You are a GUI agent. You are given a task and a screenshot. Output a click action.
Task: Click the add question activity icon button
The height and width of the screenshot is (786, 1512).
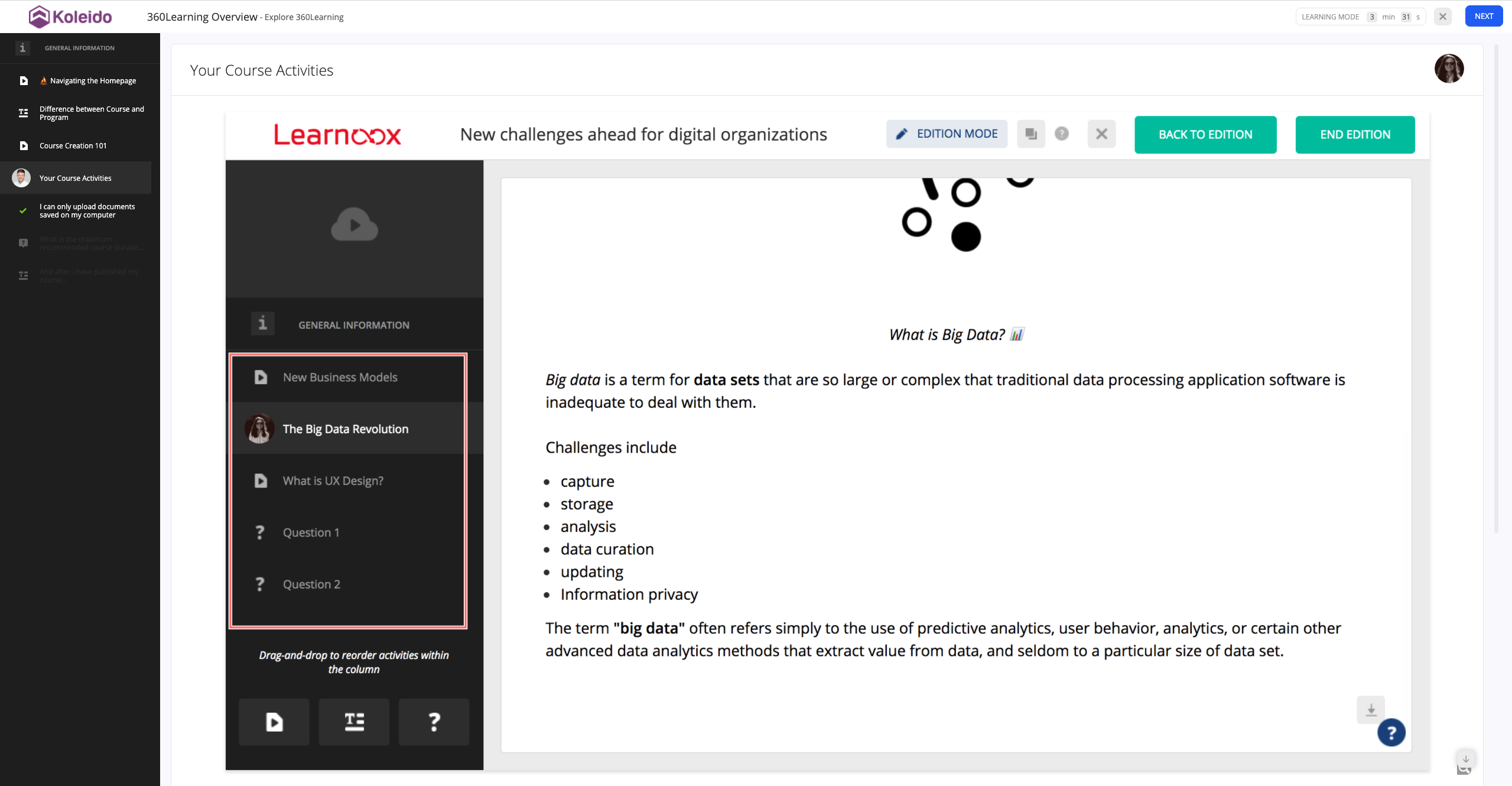434,722
